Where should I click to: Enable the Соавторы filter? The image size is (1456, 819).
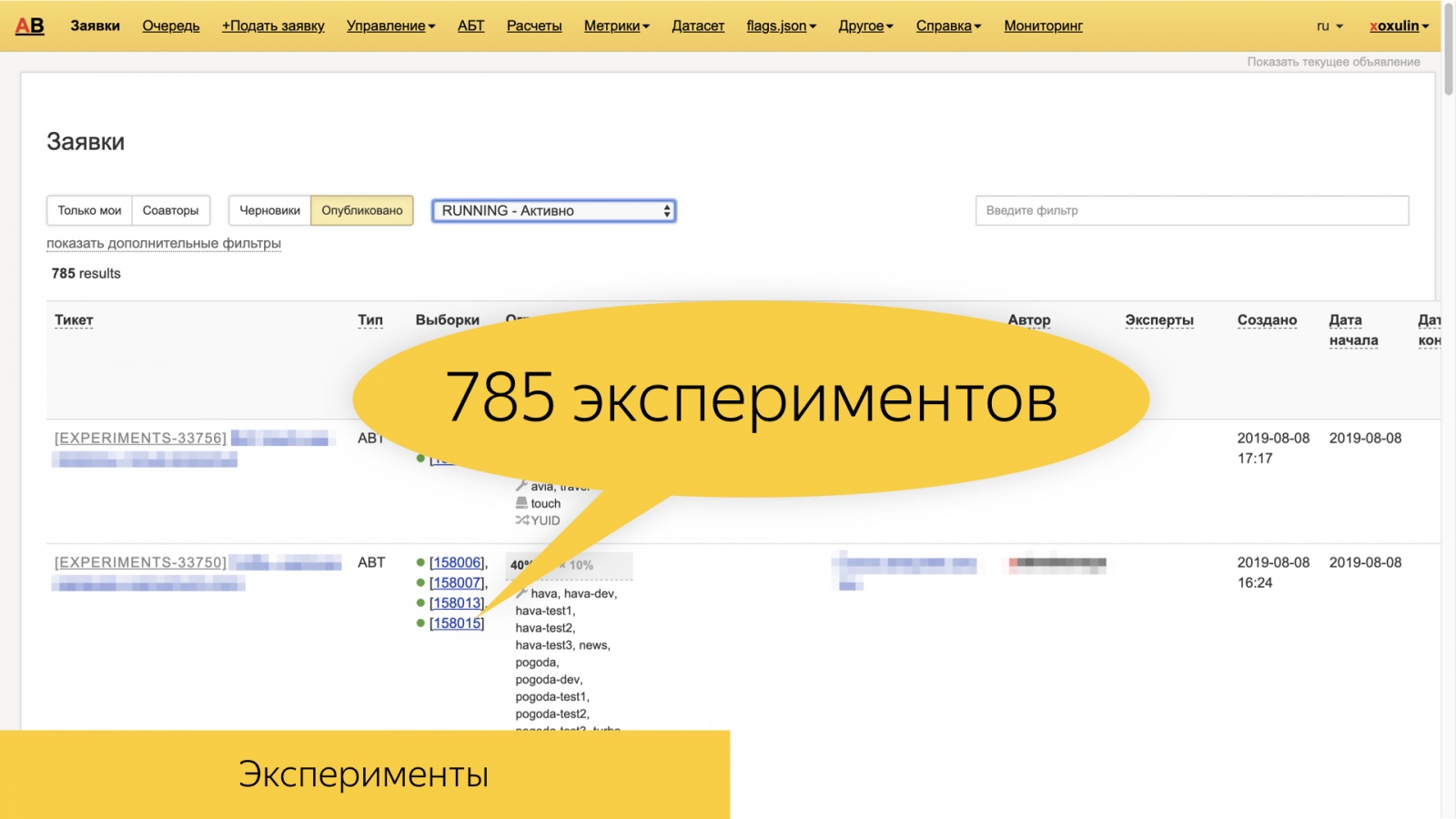172,210
